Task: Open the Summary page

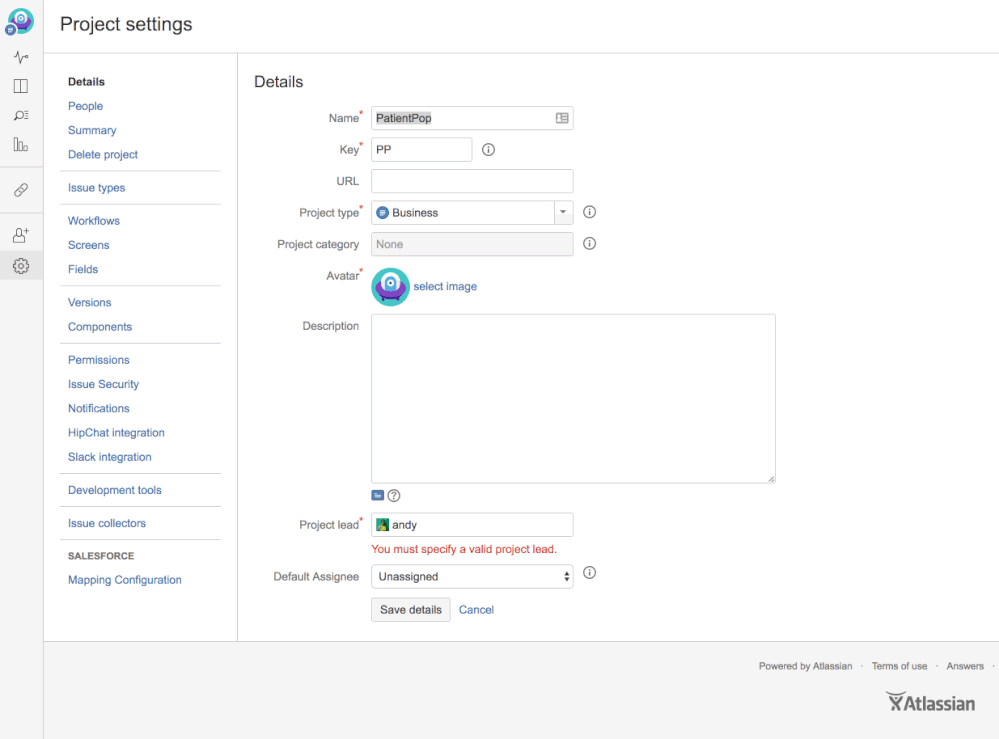Action: [x=92, y=130]
